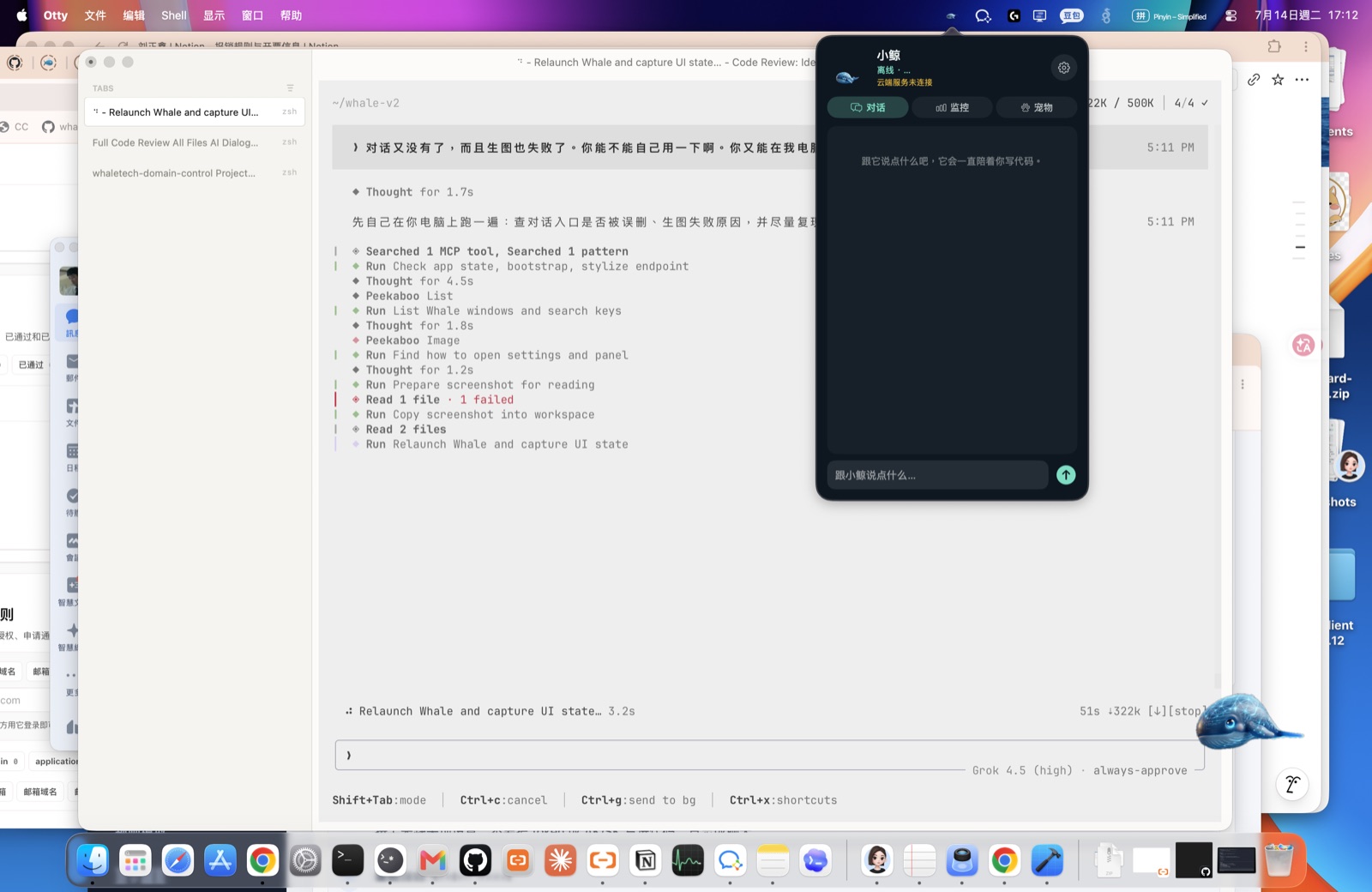Screen dimensions: 1372x892
Task: Switch to the 宠物 tab
Action: tap(1036, 107)
